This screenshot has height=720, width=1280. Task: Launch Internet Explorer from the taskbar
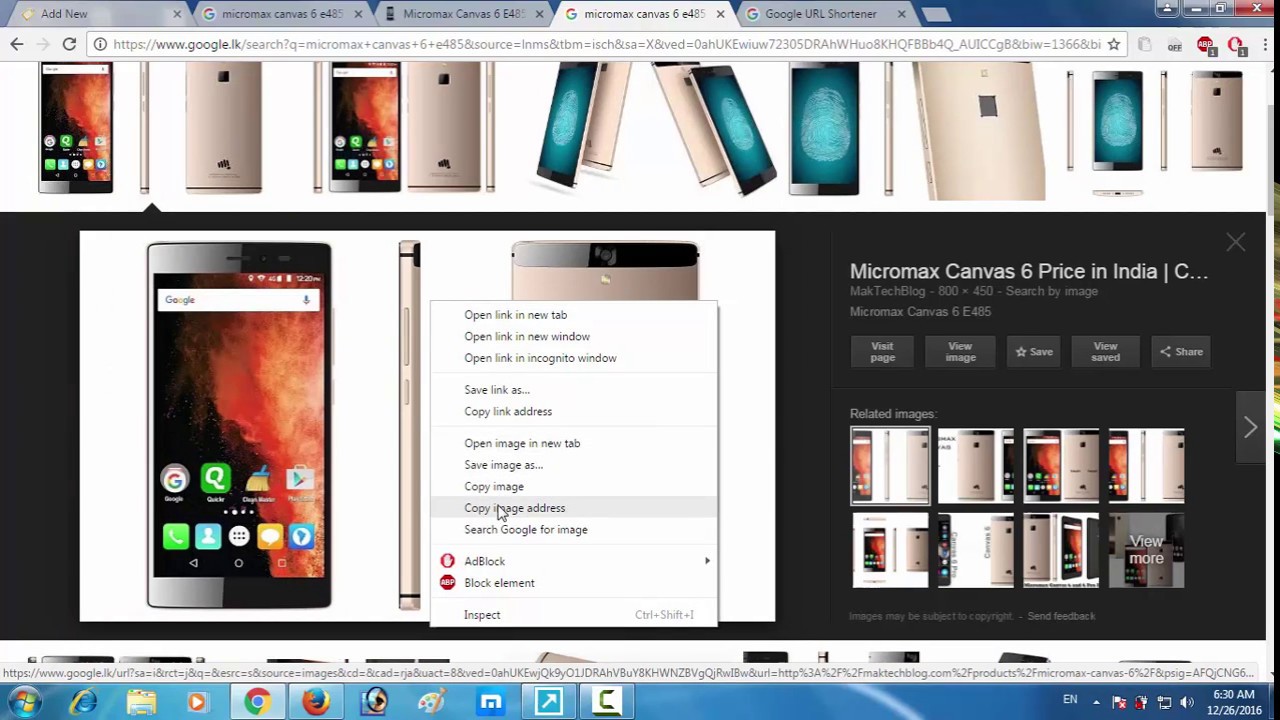[x=83, y=702]
